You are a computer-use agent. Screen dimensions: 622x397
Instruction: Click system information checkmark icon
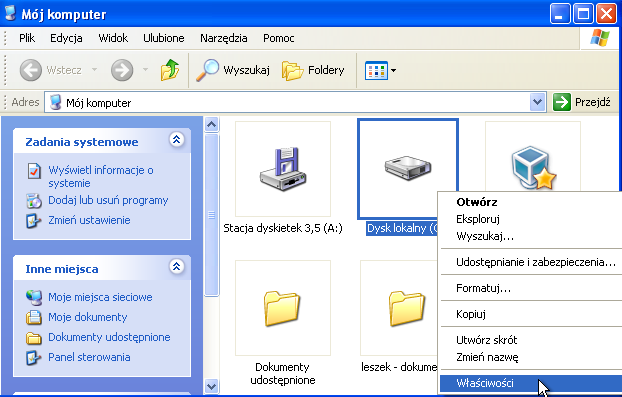click(x=34, y=171)
